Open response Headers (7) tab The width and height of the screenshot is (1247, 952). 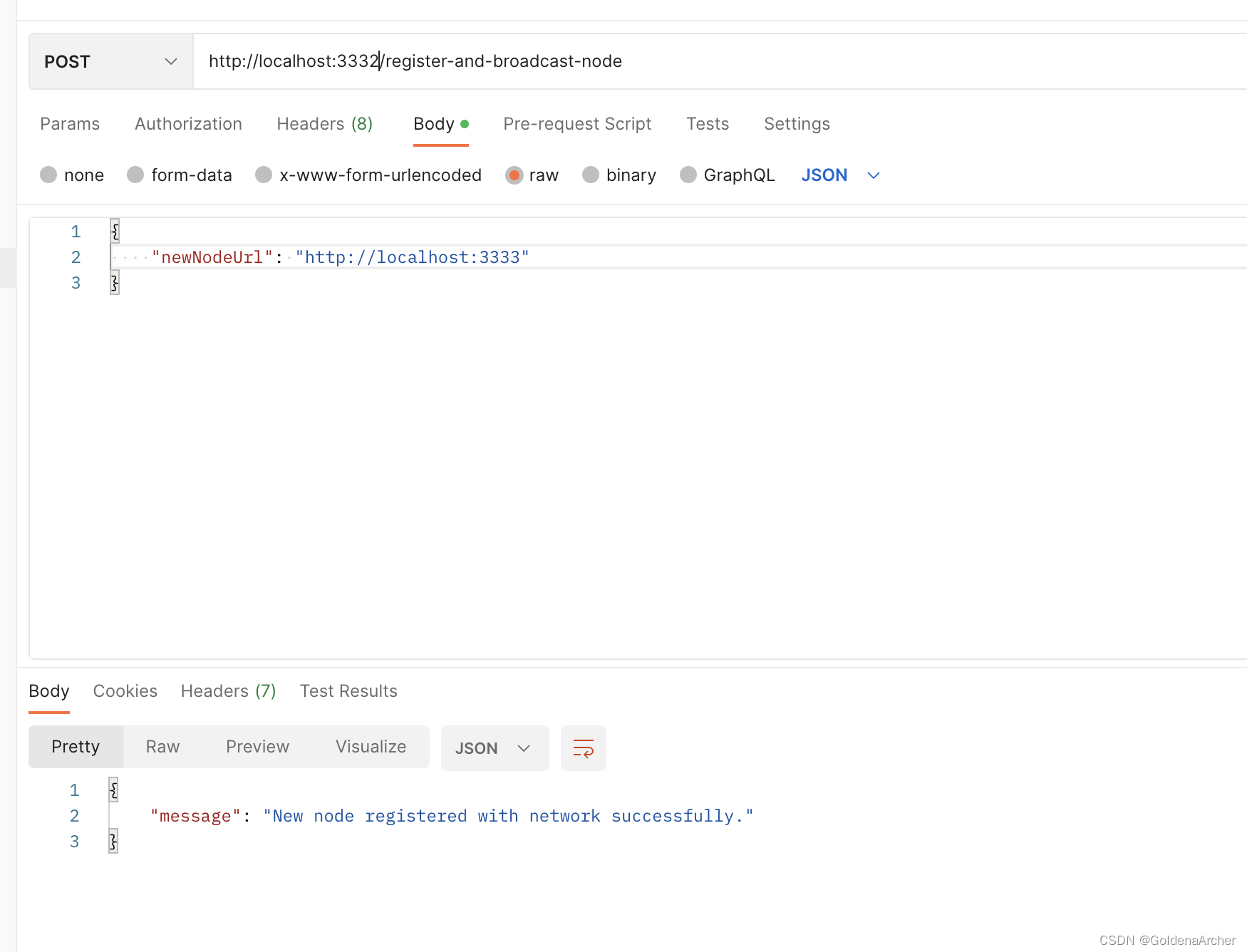228,691
